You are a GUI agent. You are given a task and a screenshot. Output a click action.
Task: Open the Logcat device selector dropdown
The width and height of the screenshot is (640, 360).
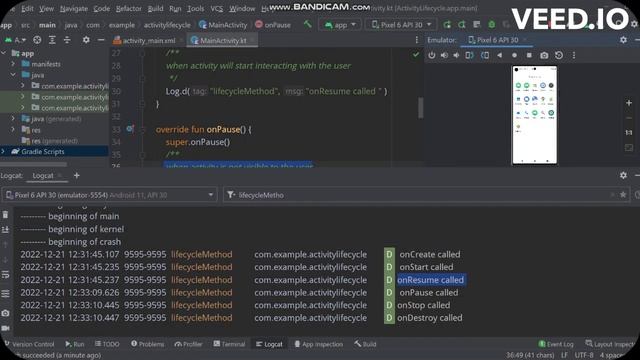pos(109,195)
